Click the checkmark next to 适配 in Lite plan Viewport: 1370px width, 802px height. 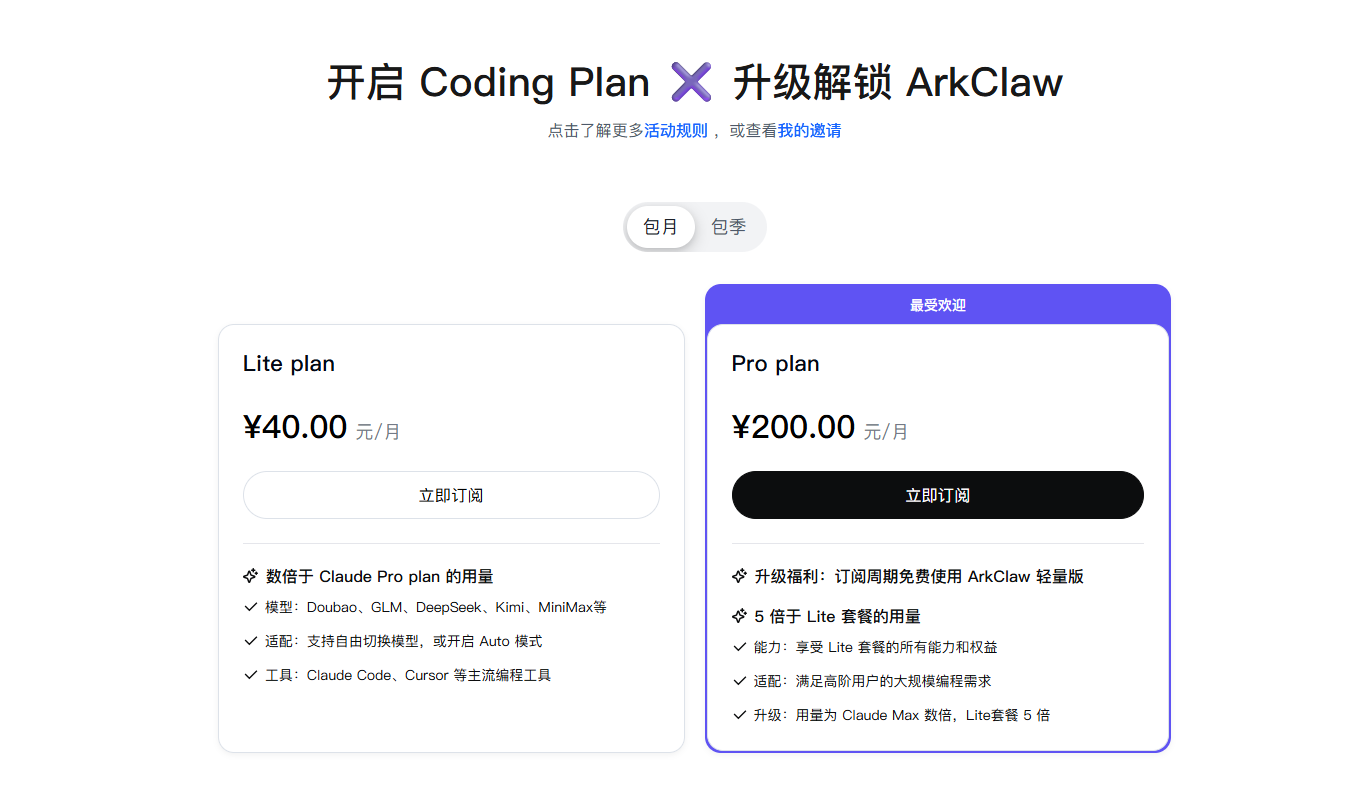250,641
